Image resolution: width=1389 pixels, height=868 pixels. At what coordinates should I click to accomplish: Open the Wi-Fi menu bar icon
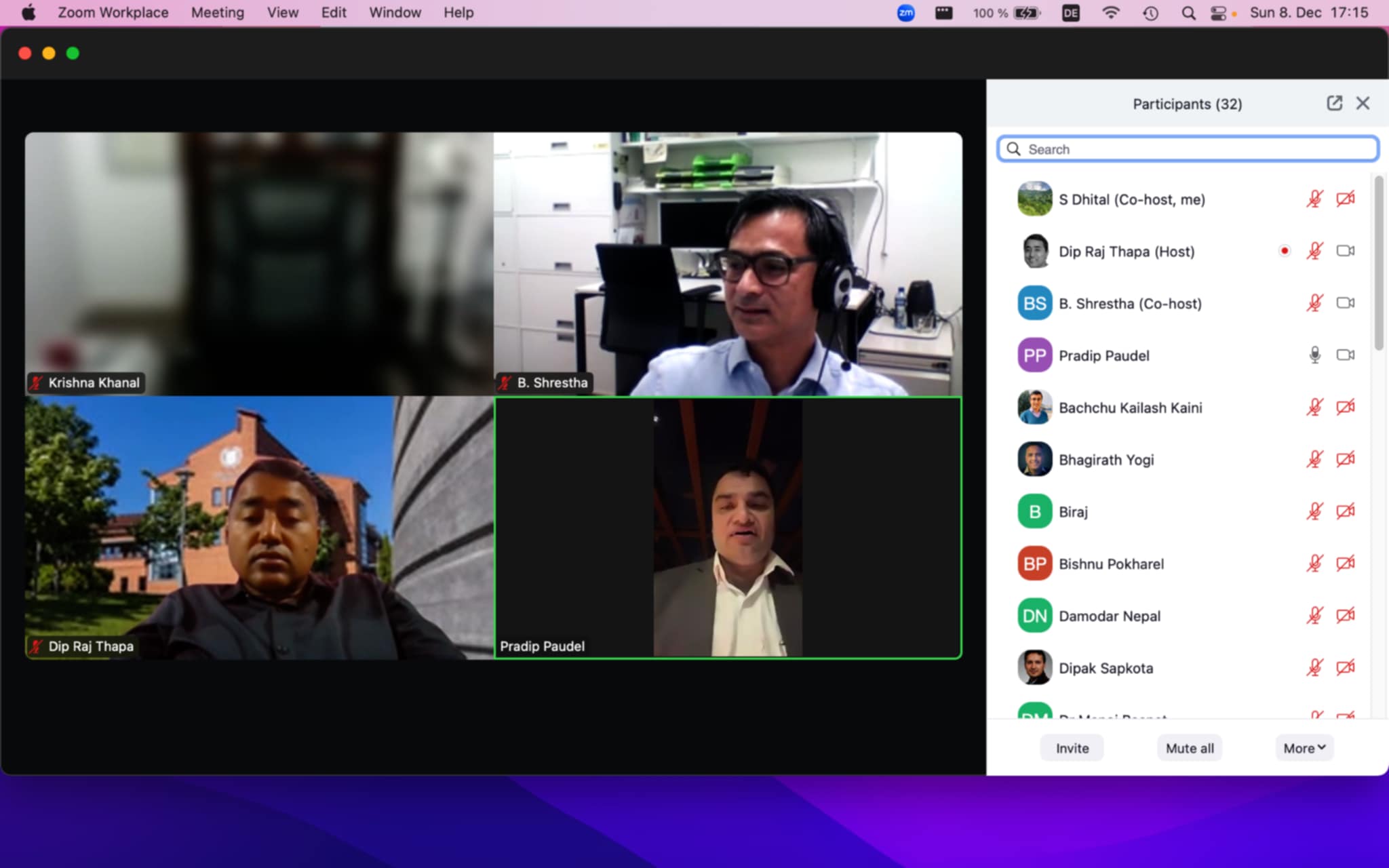coord(1110,12)
